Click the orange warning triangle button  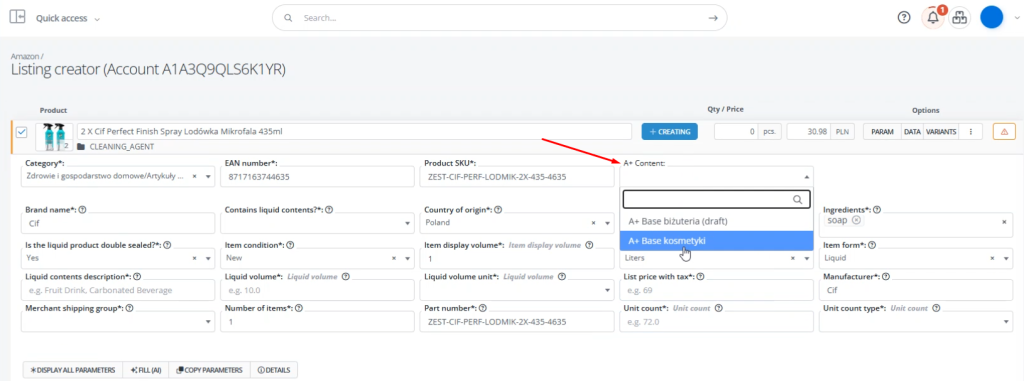point(1004,131)
